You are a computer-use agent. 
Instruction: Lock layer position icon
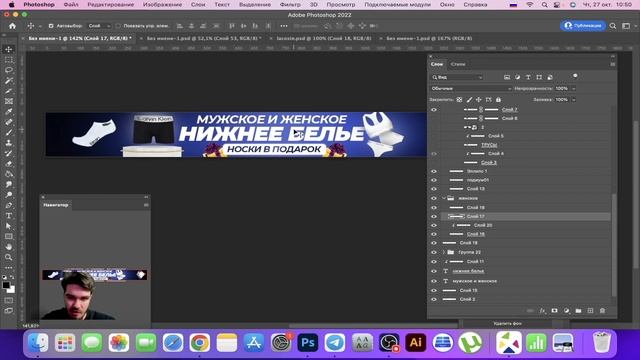[479, 100]
